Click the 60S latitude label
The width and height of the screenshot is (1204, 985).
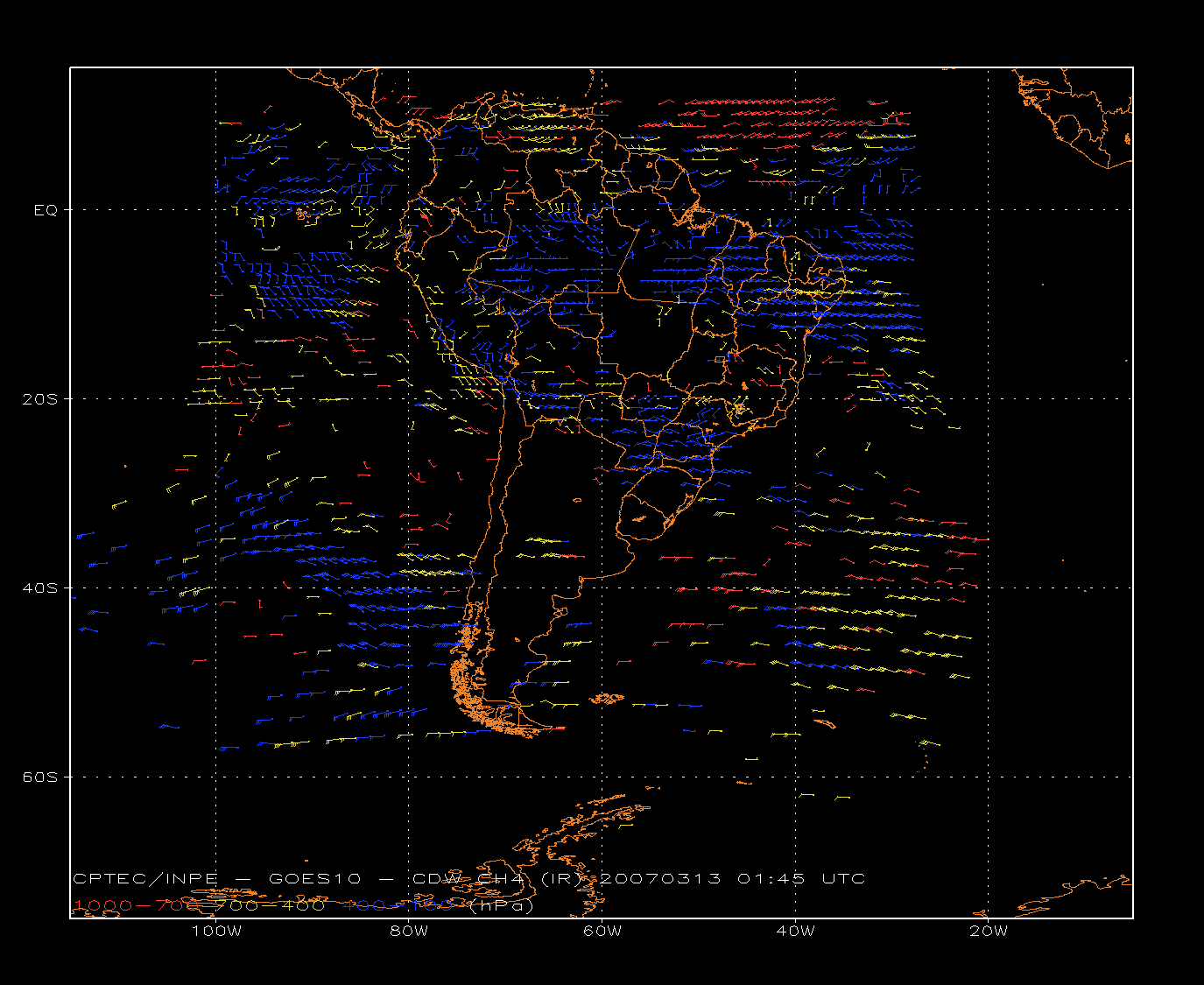click(x=40, y=777)
